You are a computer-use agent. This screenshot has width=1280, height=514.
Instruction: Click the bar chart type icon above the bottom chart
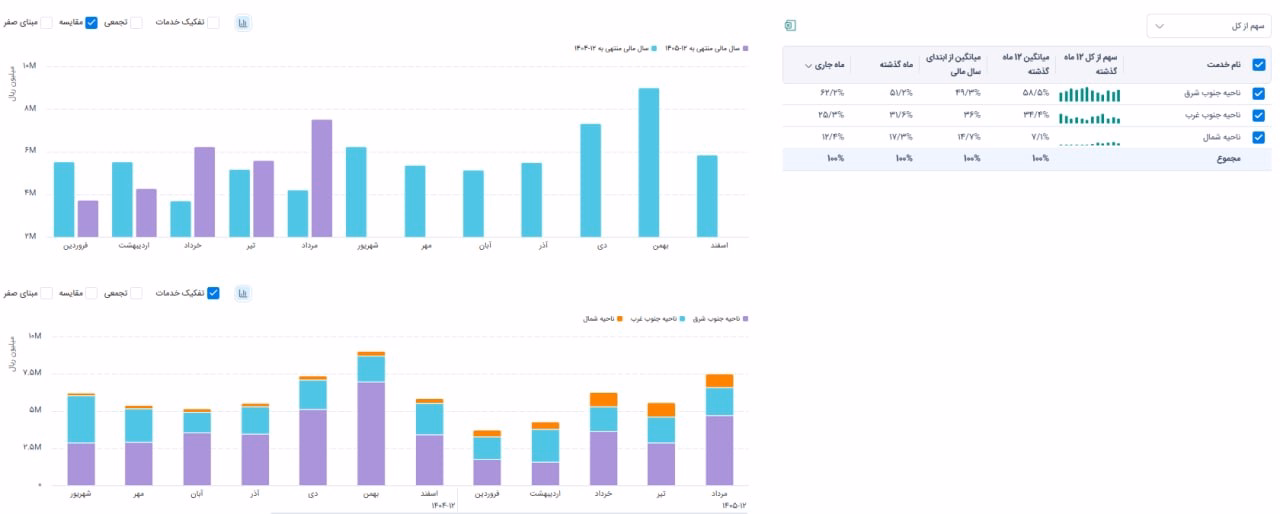coord(243,293)
